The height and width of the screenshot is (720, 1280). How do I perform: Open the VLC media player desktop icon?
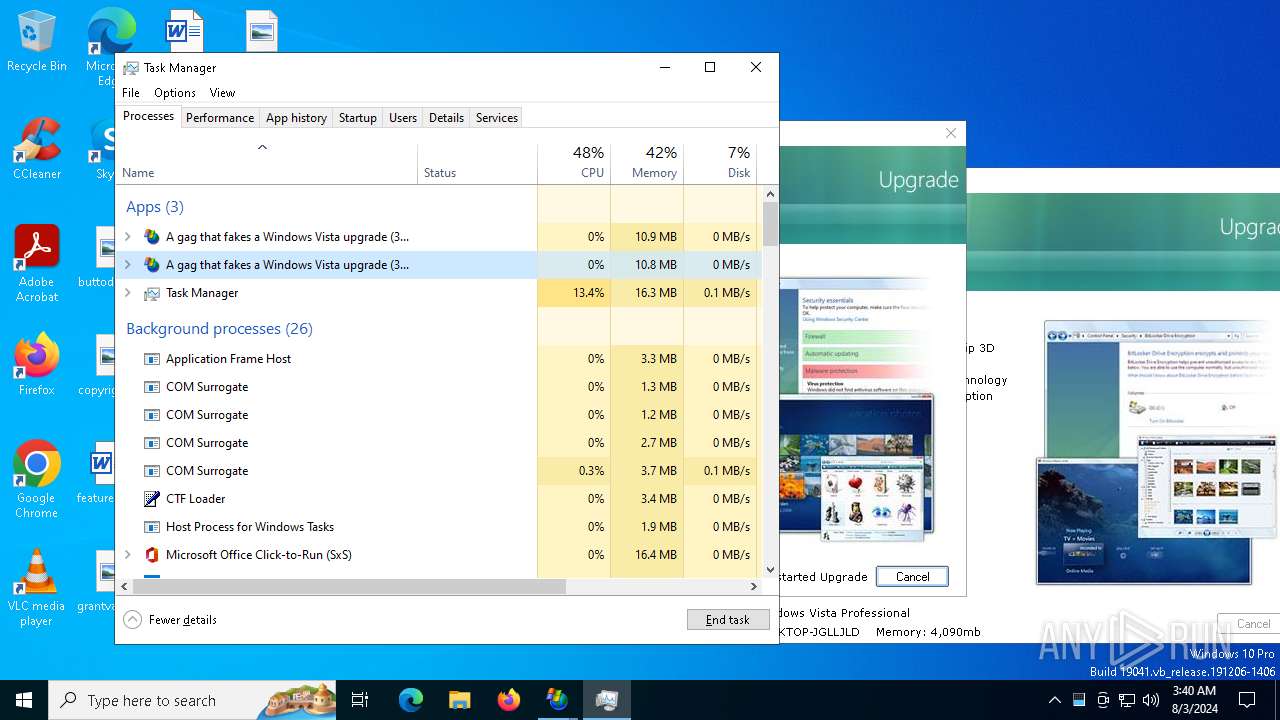pyautogui.click(x=36, y=588)
